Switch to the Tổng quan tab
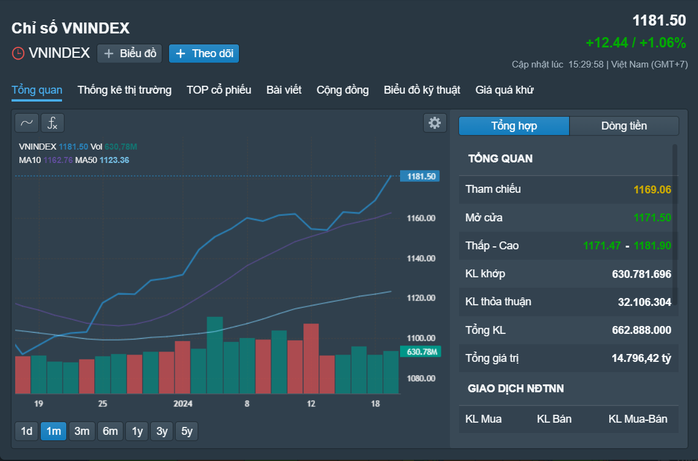698x461 pixels. pos(37,90)
